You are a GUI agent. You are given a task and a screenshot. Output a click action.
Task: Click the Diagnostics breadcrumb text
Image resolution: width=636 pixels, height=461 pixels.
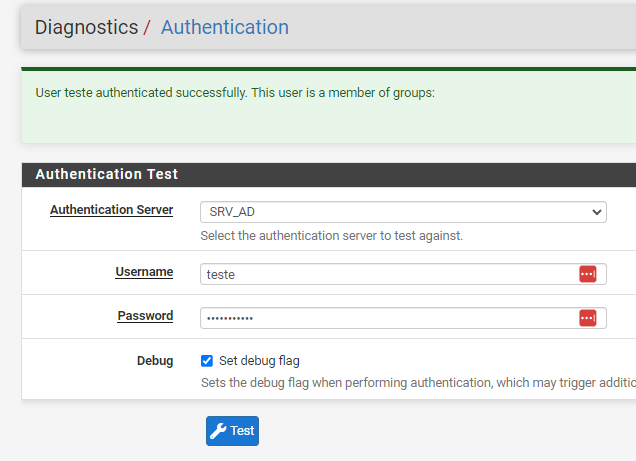[86, 27]
